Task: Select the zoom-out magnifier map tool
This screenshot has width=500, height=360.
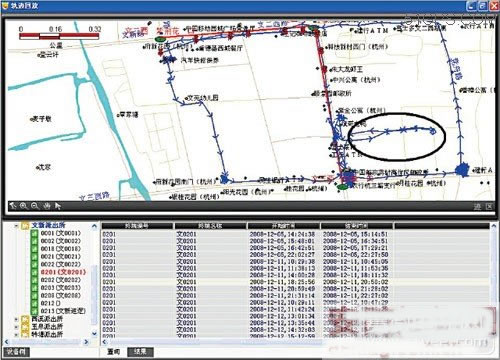Action: tap(35, 206)
